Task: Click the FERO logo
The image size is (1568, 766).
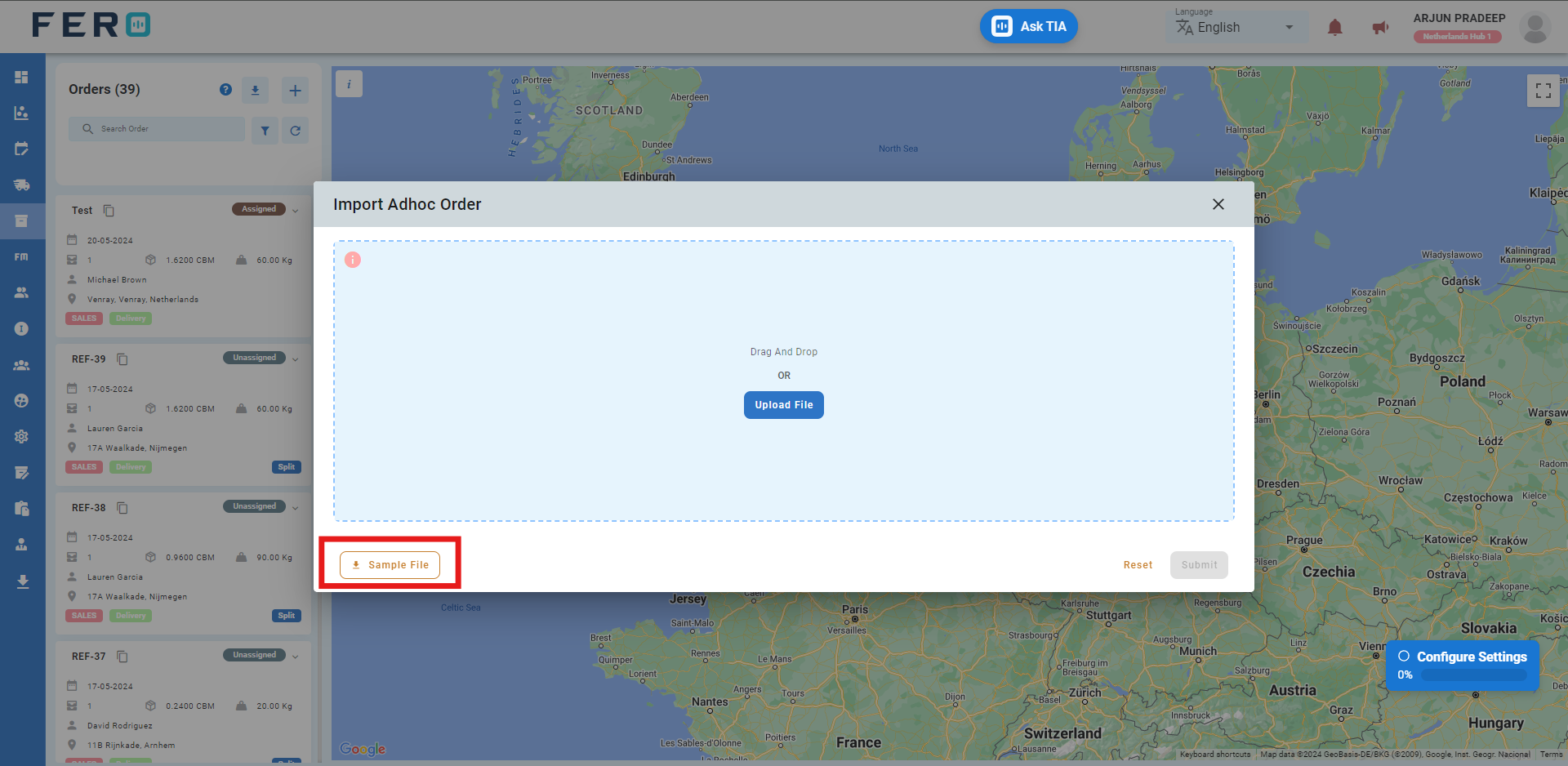Action: [91, 25]
